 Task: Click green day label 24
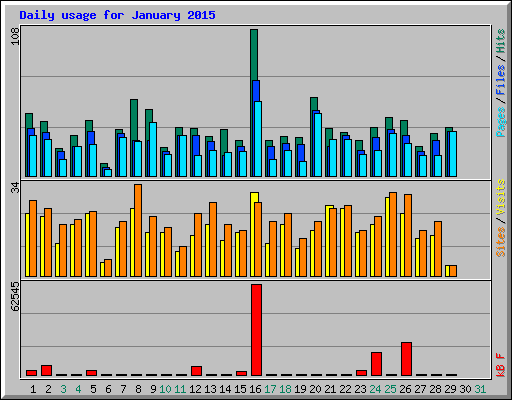pyautogui.click(x=375, y=389)
